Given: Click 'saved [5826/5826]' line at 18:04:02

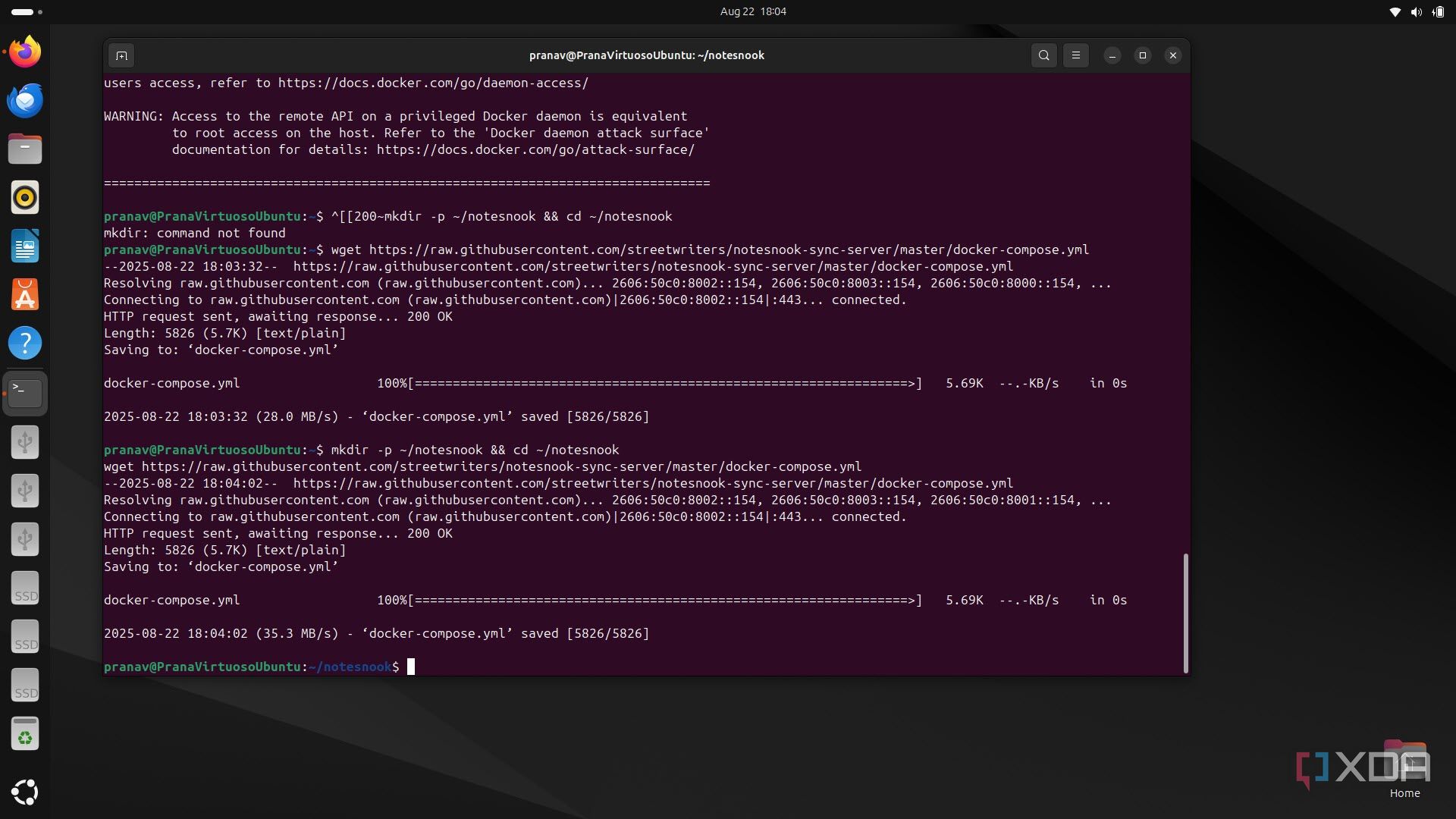Looking at the screenshot, I should pyautogui.click(x=377, y=633).
